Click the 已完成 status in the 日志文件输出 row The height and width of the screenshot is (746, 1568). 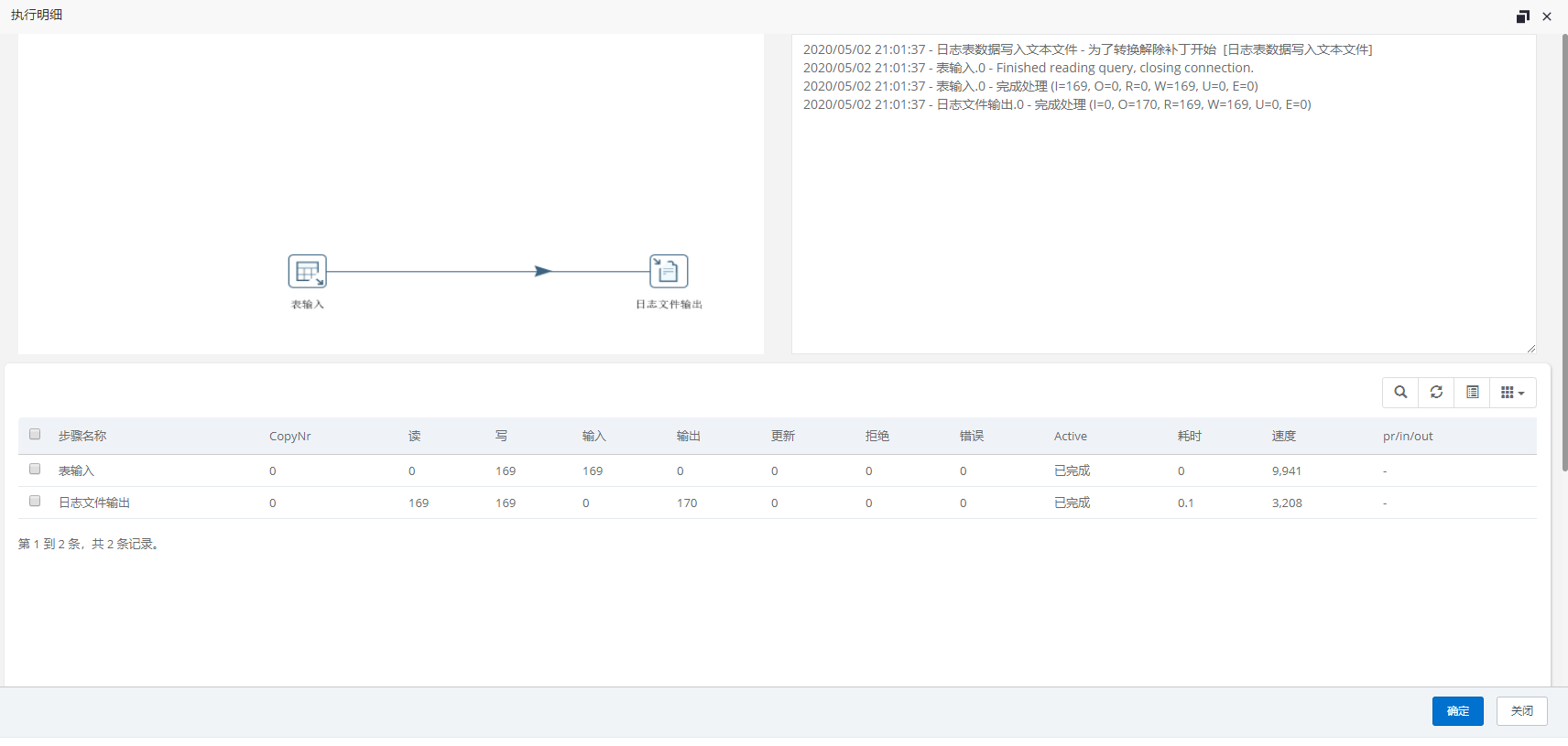pyautogui.click(x=1072, y=503)
